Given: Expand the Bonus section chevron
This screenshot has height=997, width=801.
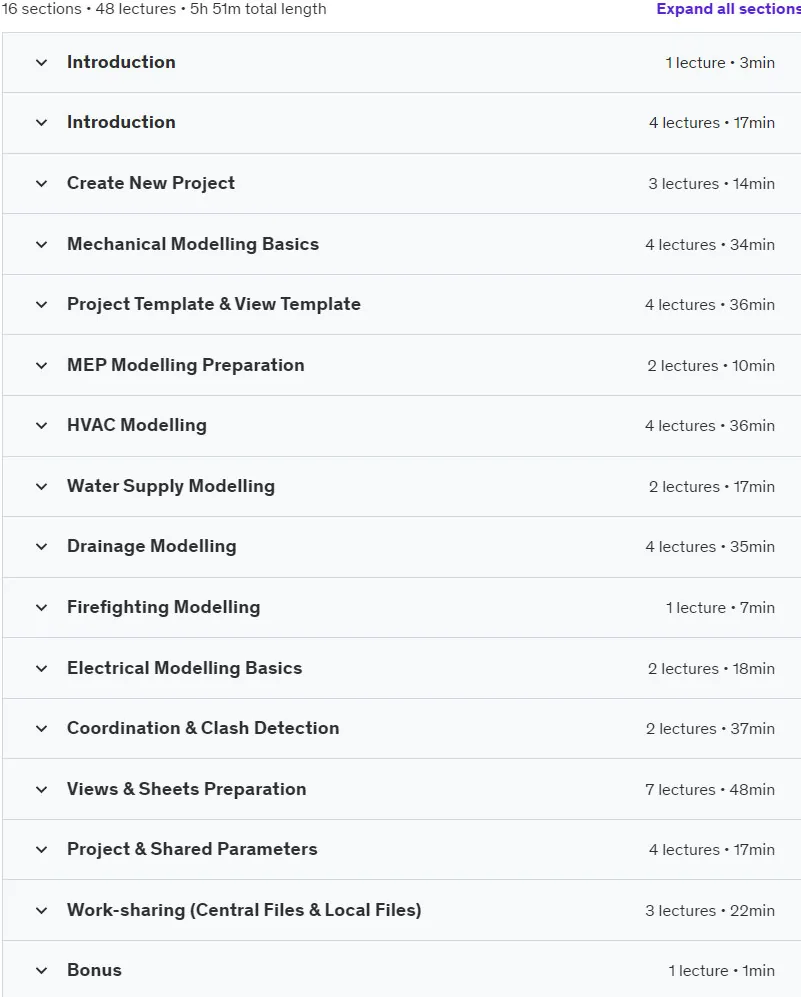Looking at the screenshot, I should [41, 971].
